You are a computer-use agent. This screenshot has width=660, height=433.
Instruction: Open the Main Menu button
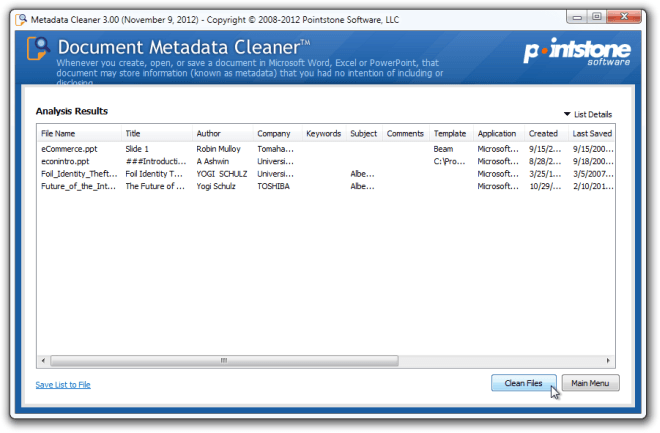pyautogui.click(x=590, y=383)
